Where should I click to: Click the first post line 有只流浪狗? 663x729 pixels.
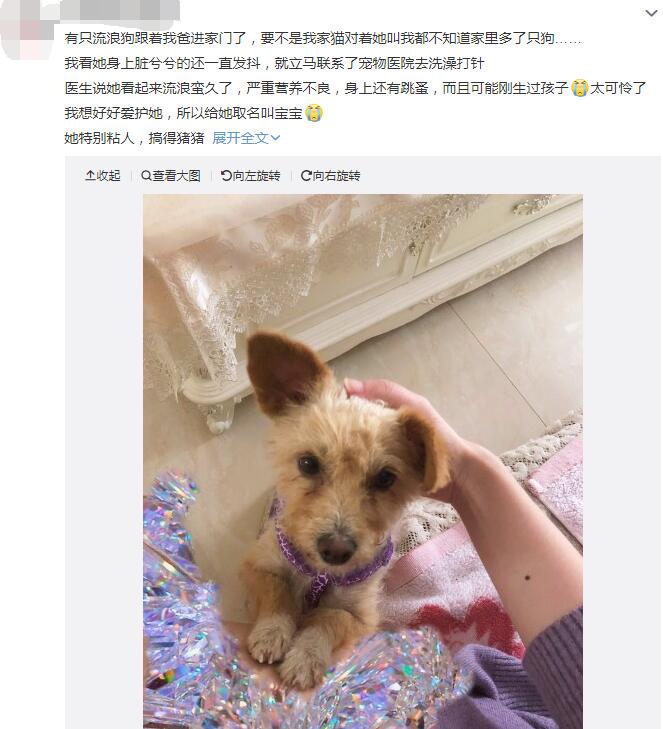point(323,38)
